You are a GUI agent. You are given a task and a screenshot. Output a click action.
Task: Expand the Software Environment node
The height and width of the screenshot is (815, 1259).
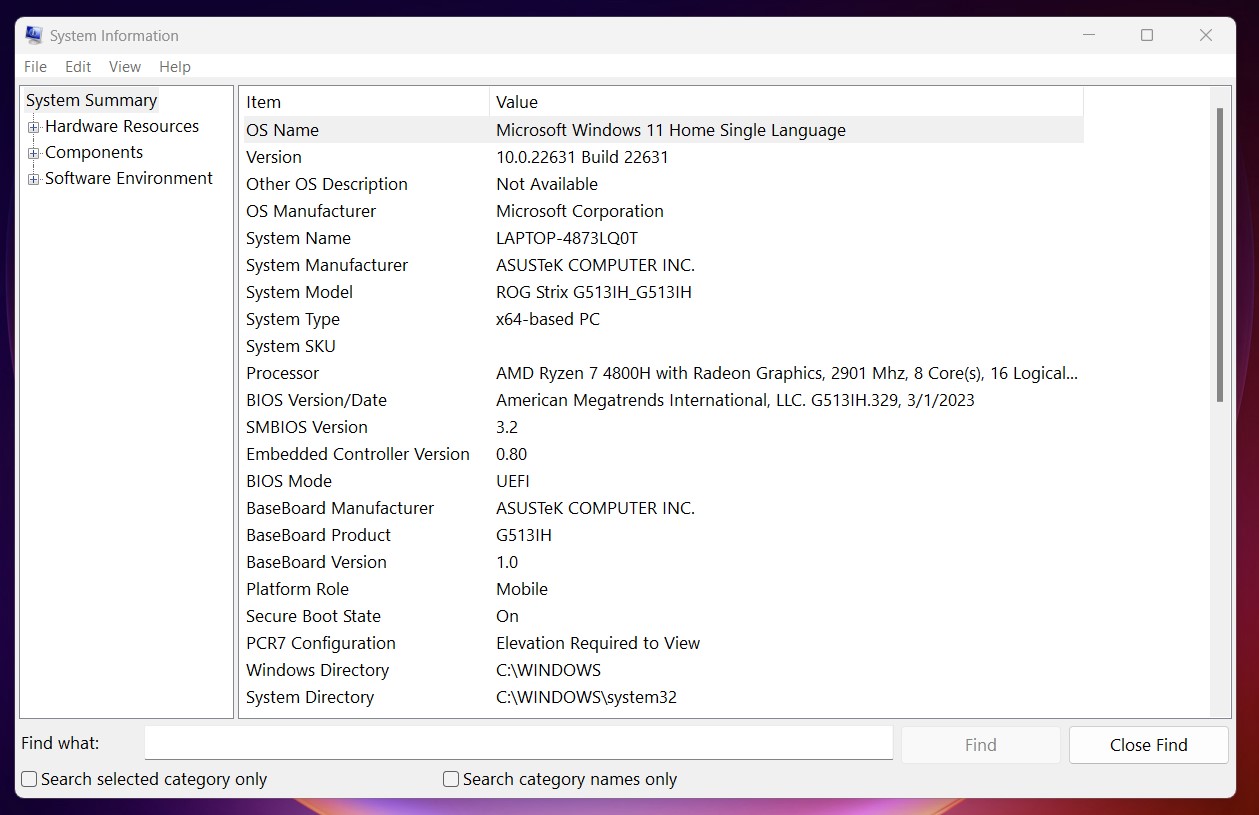coord(34,179)
